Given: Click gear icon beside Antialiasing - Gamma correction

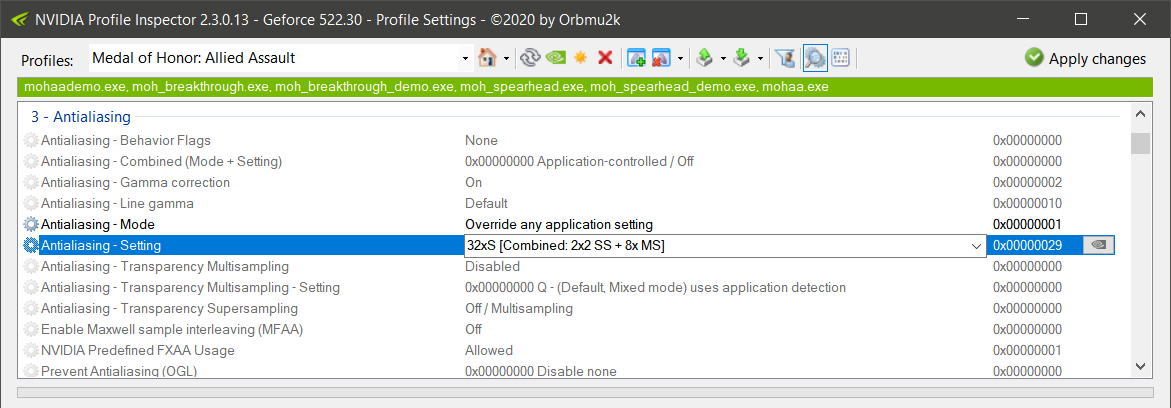Looking at the screenshot, I should 31,182.
